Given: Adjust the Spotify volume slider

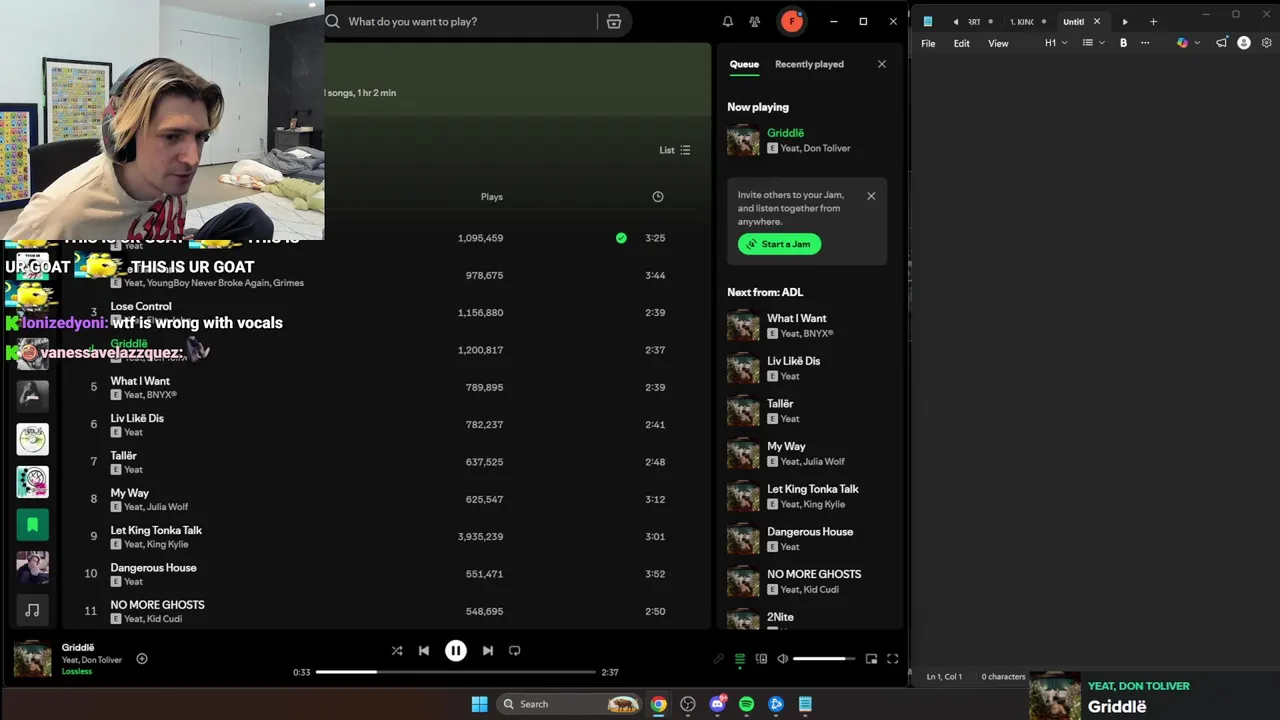Looking at the screenshot, I should point(824,659).
